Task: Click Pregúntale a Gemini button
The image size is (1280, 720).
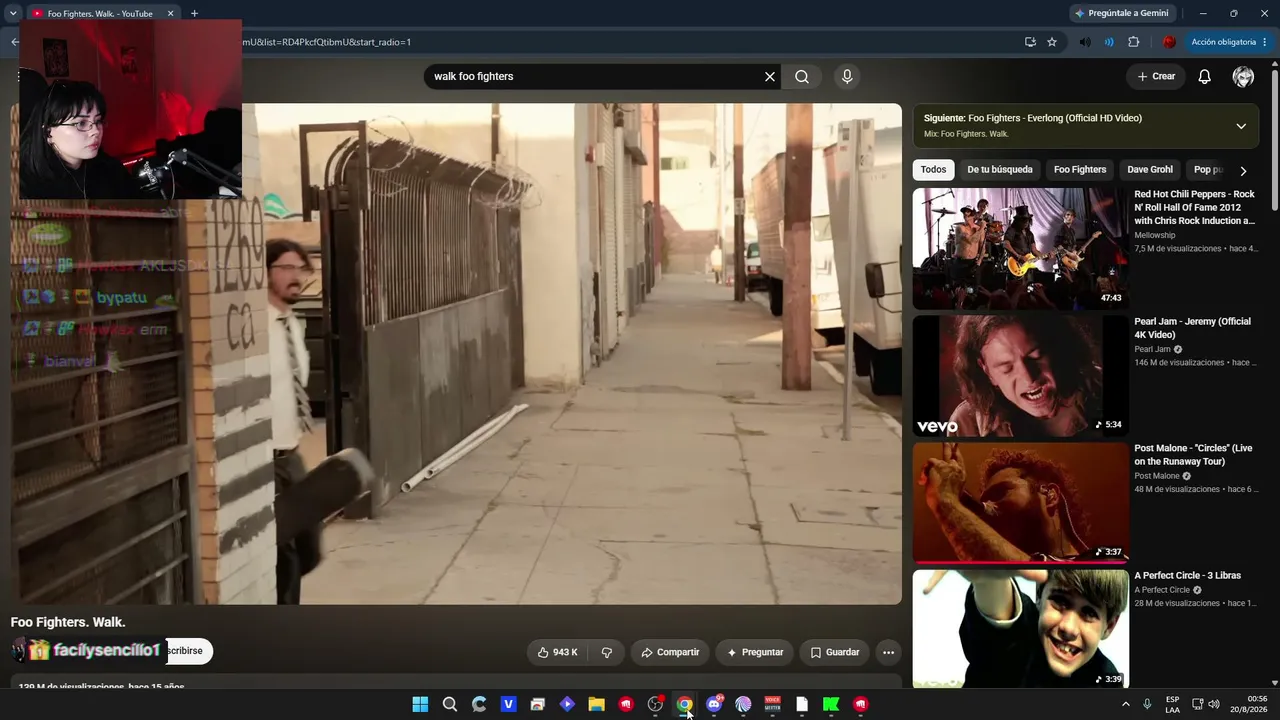Action: [x=1121, y=14]
